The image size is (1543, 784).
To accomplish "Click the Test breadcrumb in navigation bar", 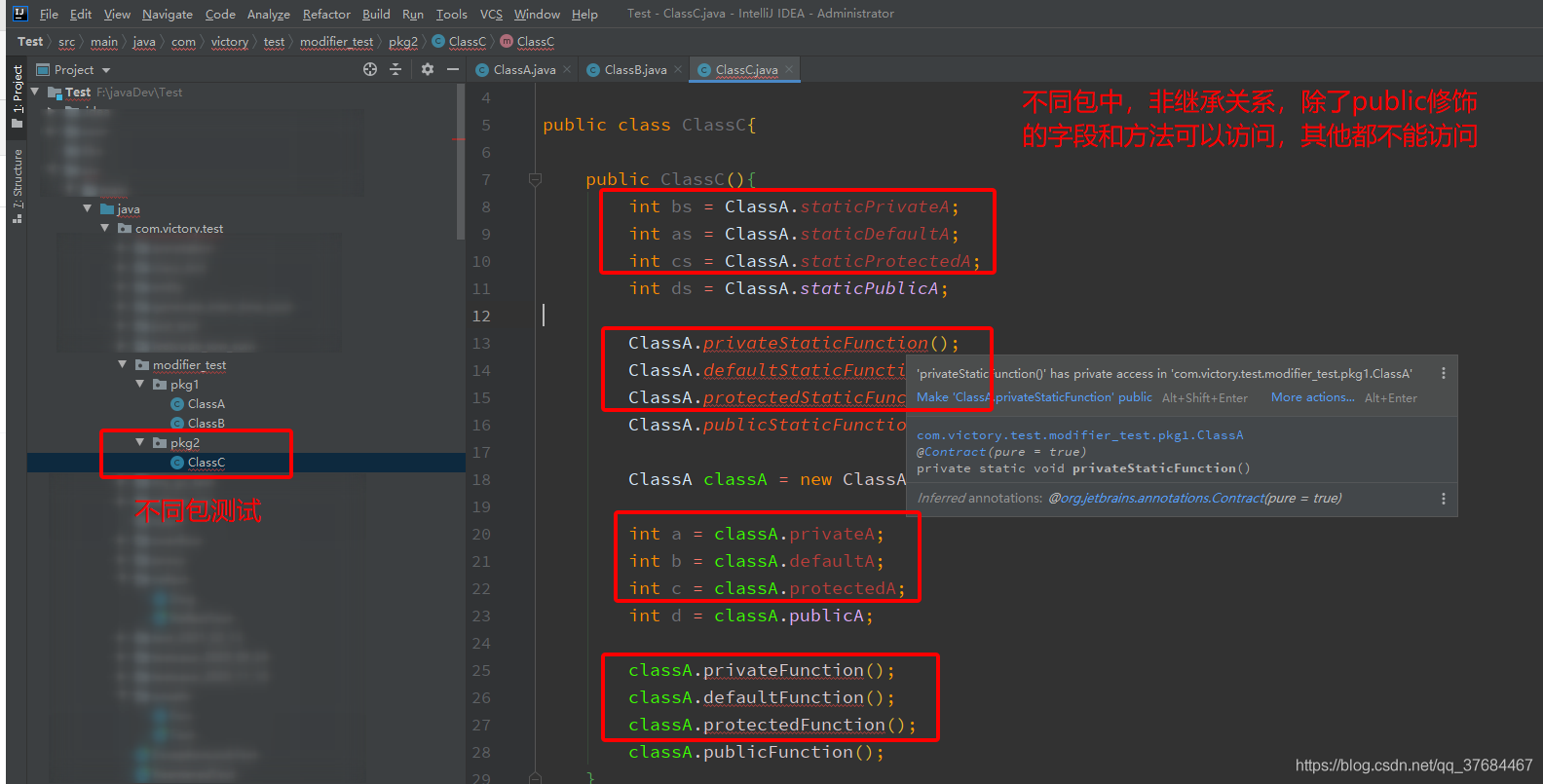I will [30, 42].
